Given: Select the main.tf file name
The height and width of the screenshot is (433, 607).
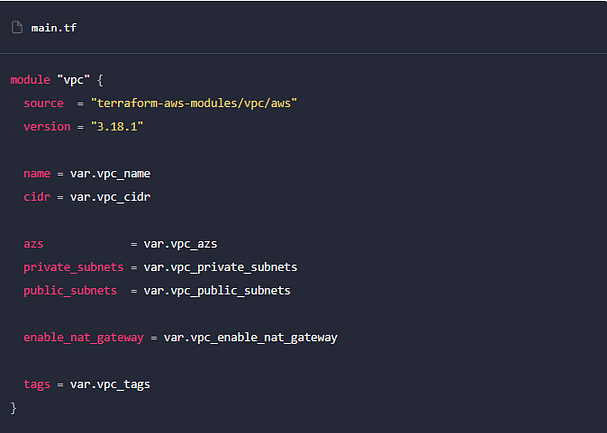Looking at the screenshot, I should pyautogui.click(x=54, y=28).
